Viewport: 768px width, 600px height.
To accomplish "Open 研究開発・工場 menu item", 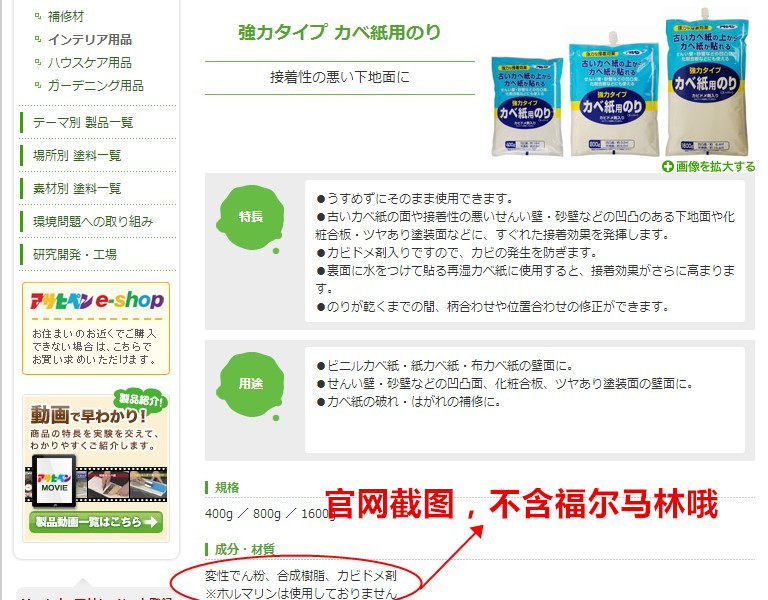I will pyautogui.click(x=74, y=254).
